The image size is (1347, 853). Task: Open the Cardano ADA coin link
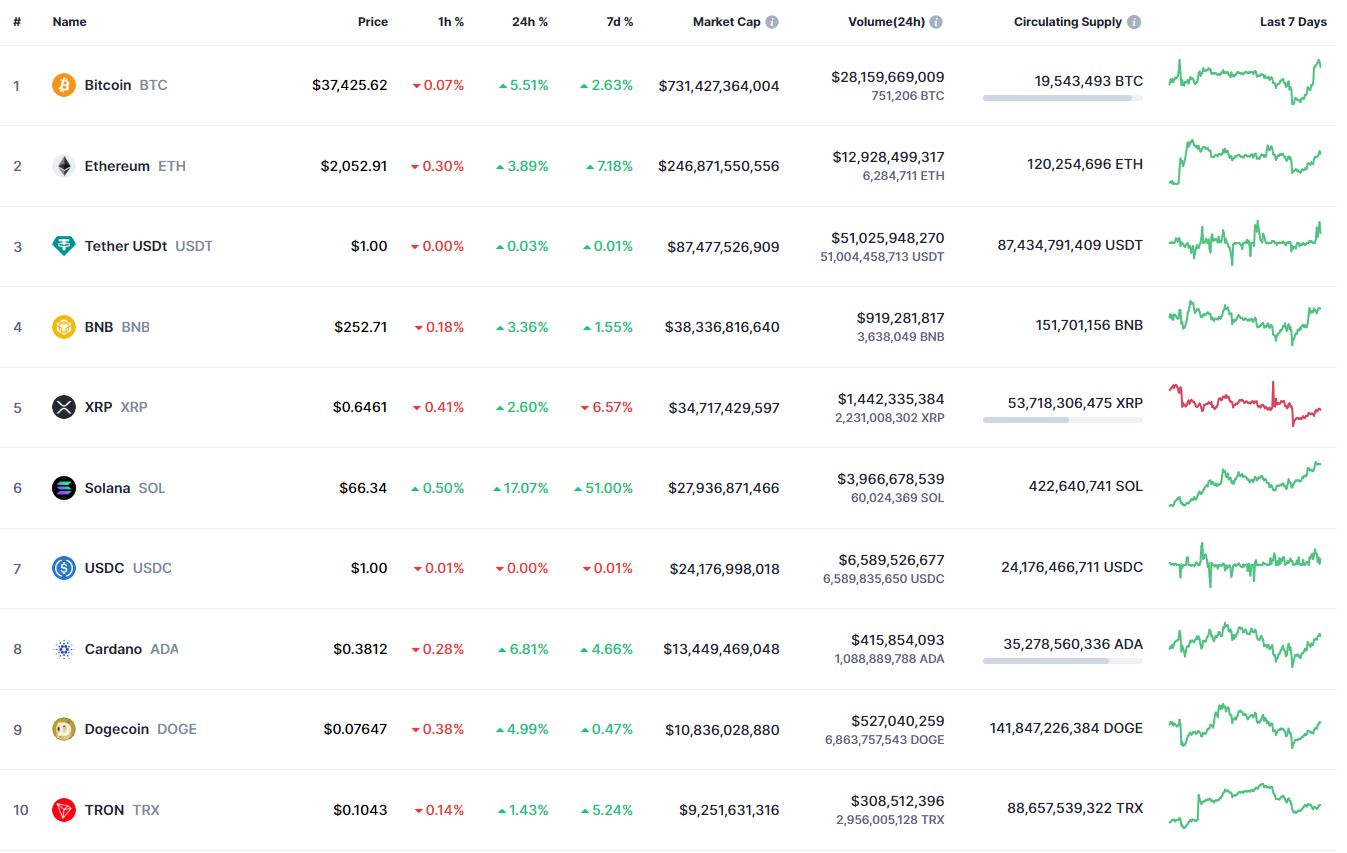coord(114,649)
